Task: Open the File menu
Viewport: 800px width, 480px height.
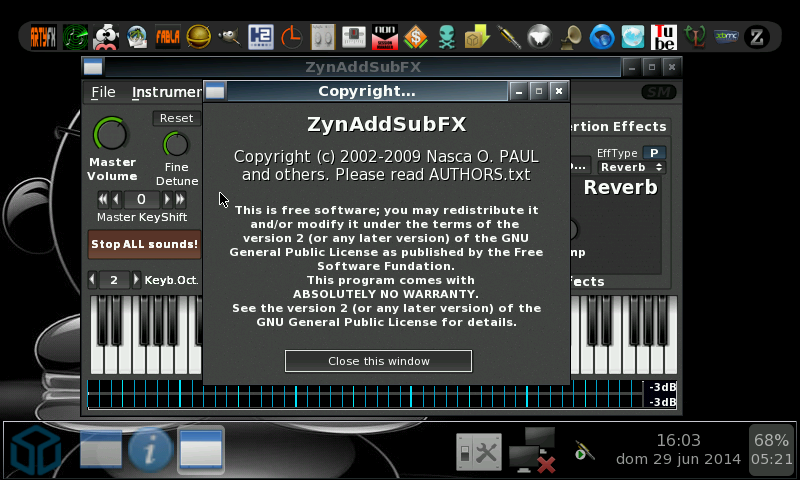Action: [x=103, y=92]
